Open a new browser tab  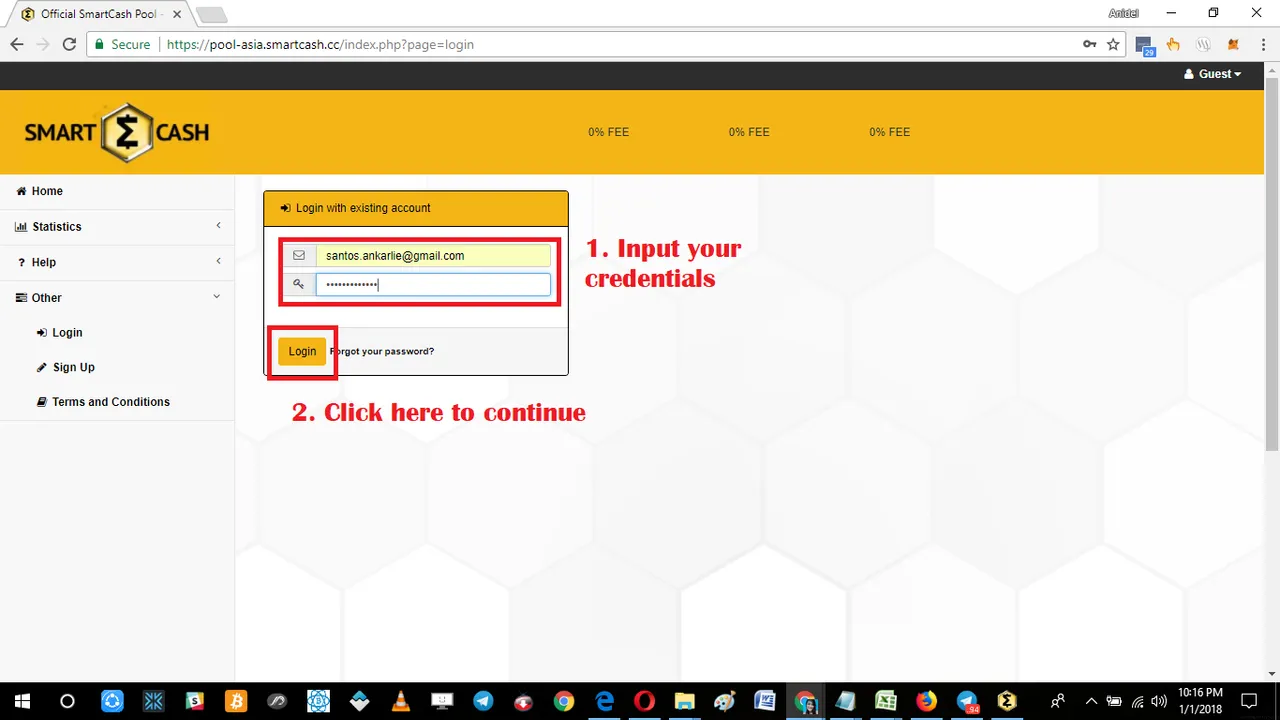(x=211, y=15)
